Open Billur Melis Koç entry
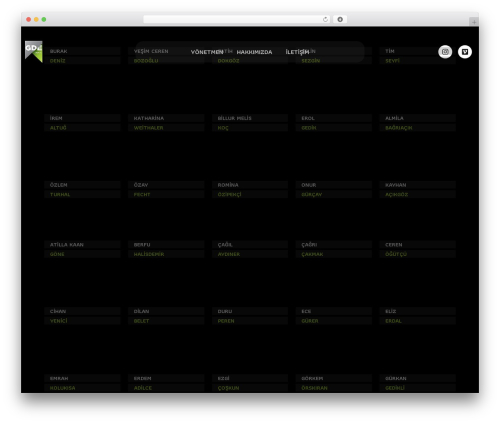 [x=250, y=123]
